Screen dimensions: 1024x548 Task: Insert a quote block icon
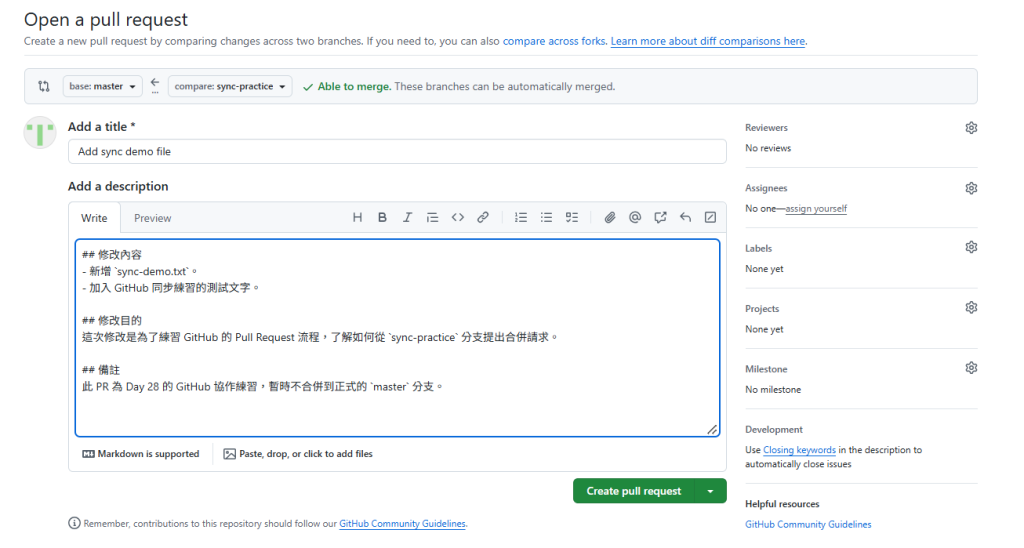432,218
